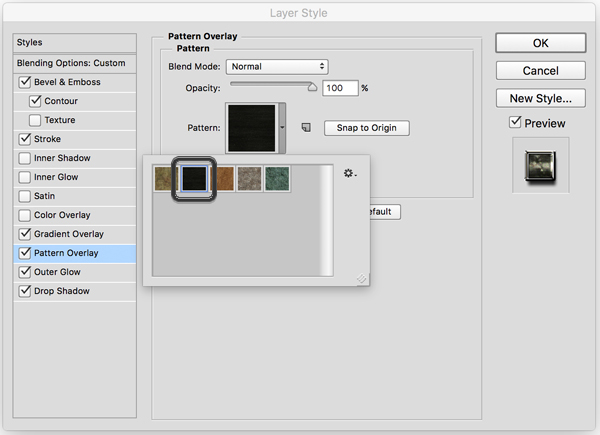The height and width of the screenshot is (435, 600).
Task: Select the gray stone pattern swatch
Action: pyautogui.click(x=249, y=179)
